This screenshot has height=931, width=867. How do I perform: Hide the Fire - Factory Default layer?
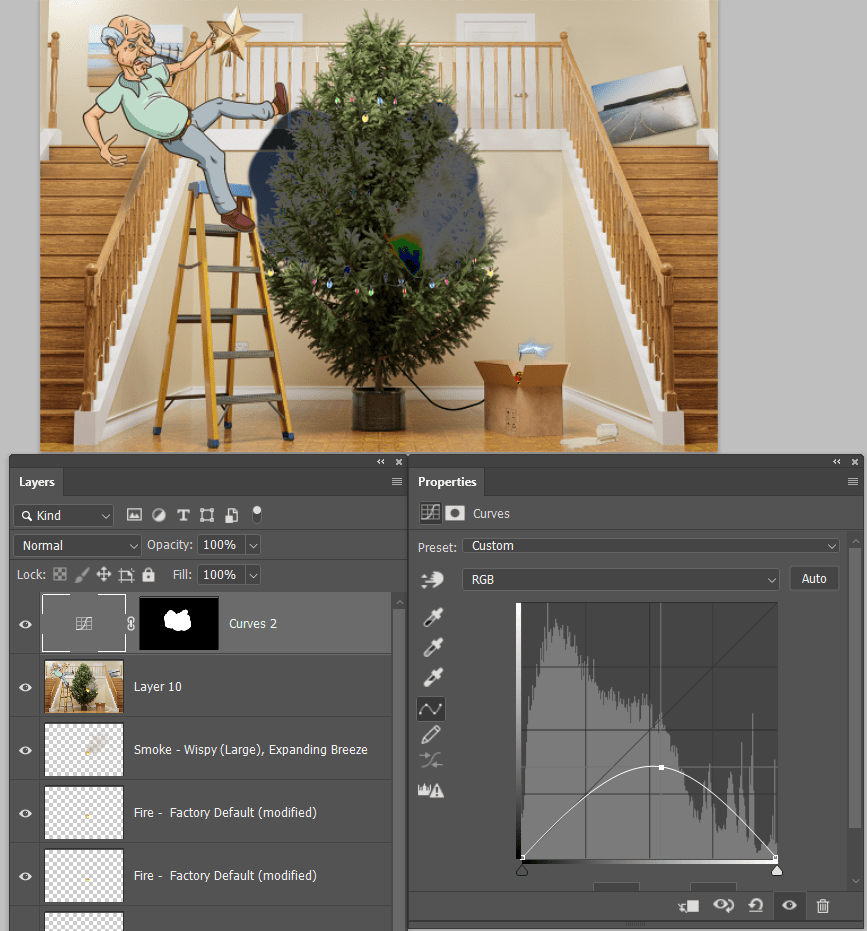click(24, 812)
